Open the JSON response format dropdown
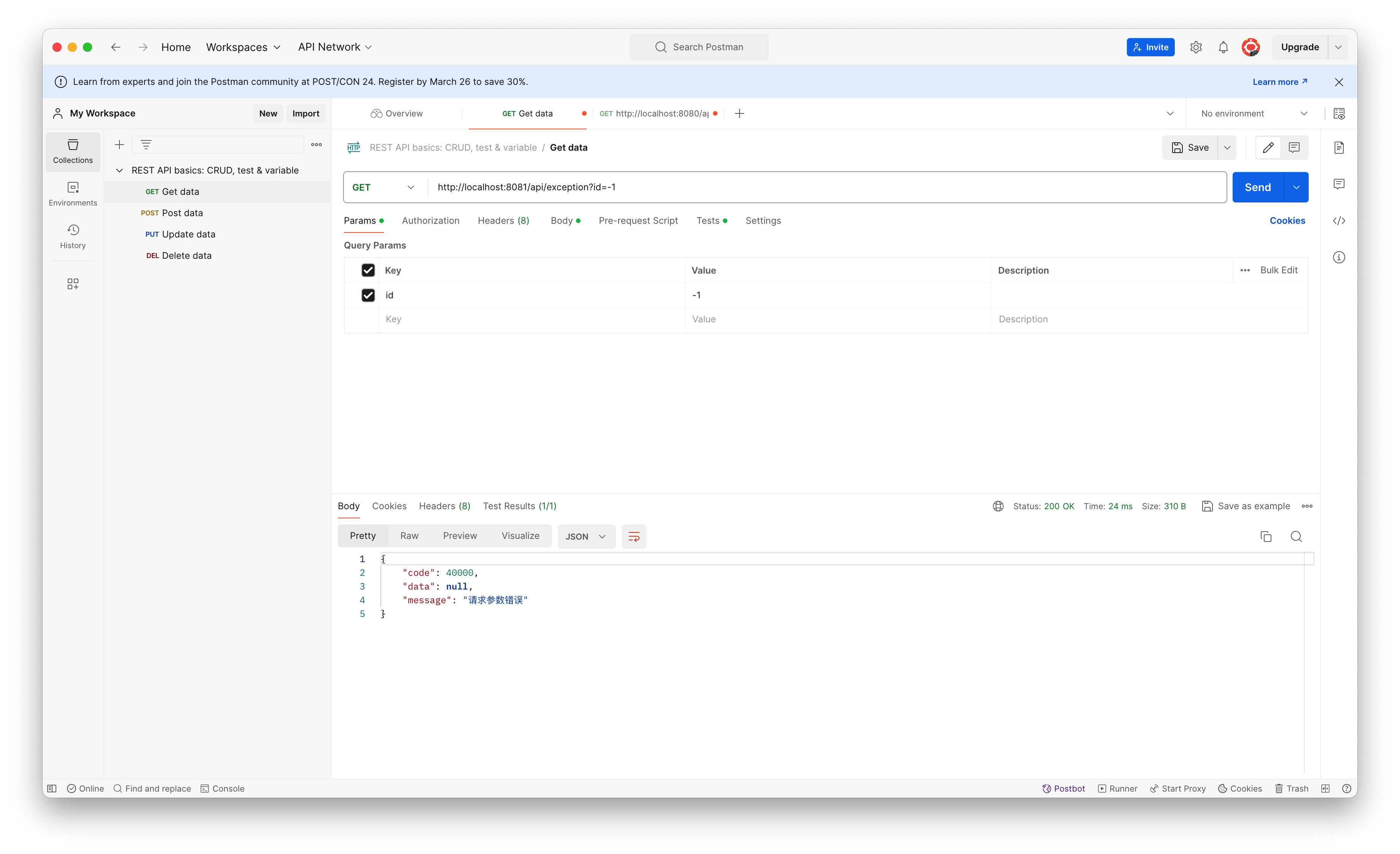The width and height of the screenshot is (1400, 854). click(x=586, y=536)
